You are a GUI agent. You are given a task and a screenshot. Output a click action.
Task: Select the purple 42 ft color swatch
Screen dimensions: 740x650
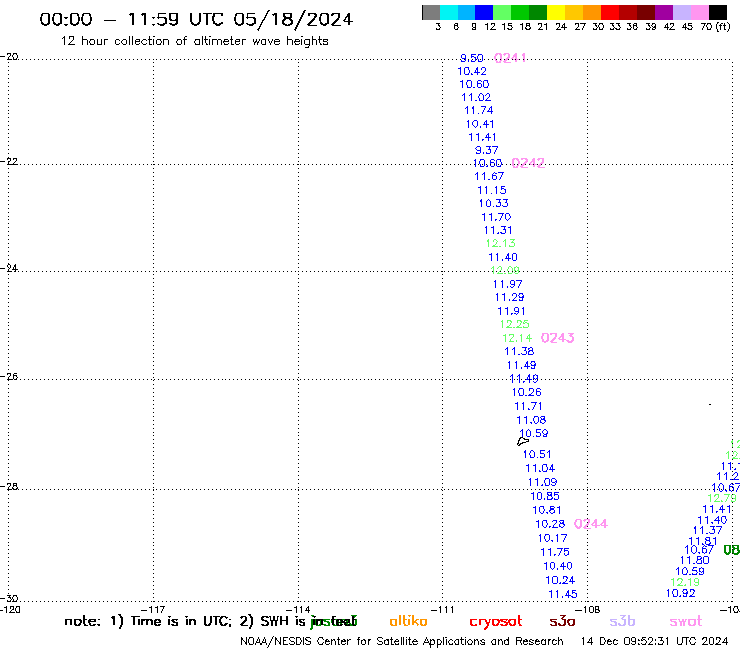click(664, 12)
